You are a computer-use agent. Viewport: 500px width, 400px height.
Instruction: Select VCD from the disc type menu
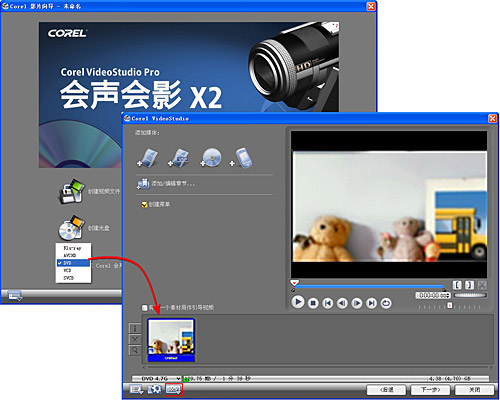(73, 270)
